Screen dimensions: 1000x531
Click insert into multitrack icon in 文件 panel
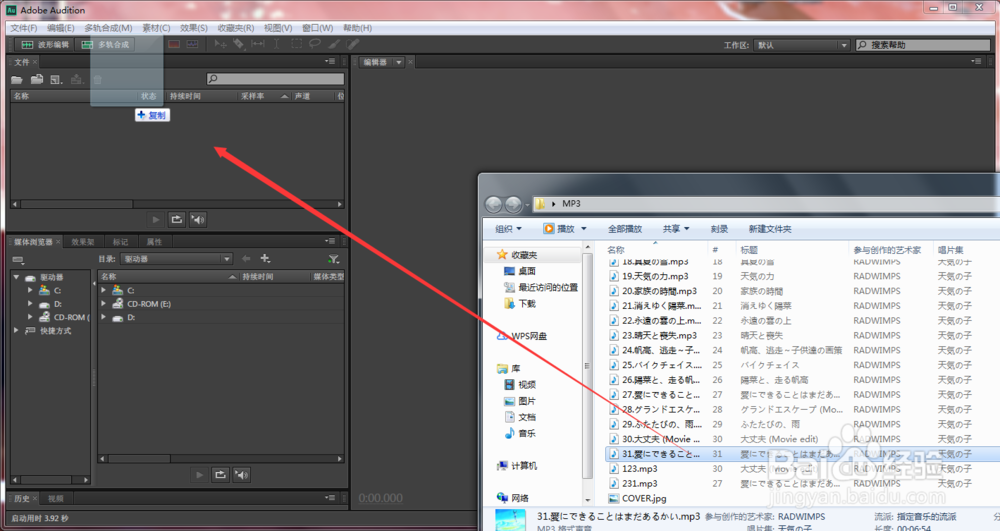click(x=77, y=80)
